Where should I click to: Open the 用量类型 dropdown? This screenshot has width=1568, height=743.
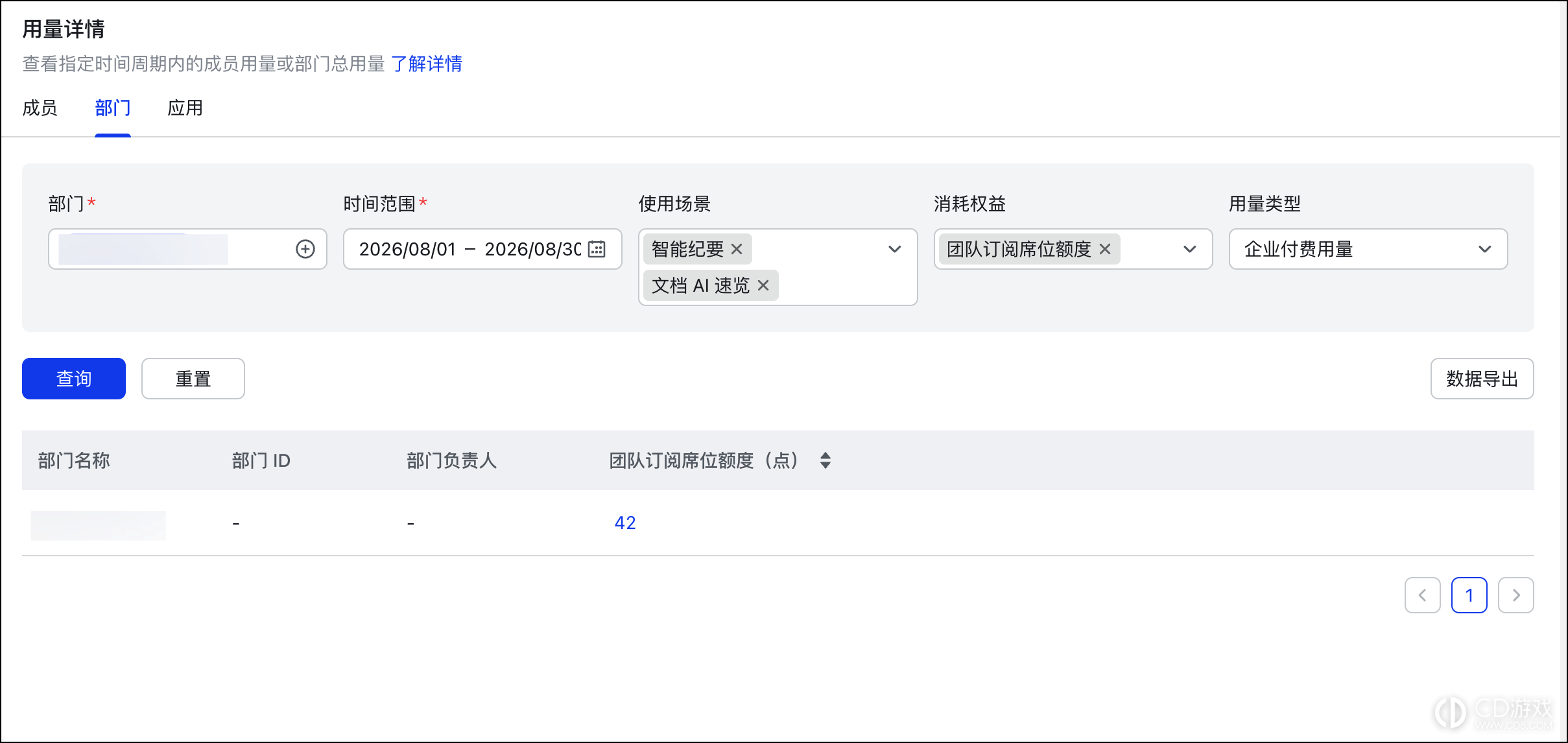point(1368,249)
